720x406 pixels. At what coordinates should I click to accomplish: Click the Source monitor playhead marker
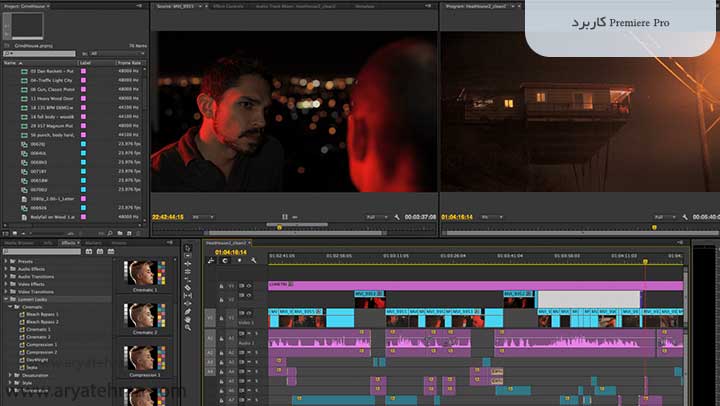click(279, 227)
